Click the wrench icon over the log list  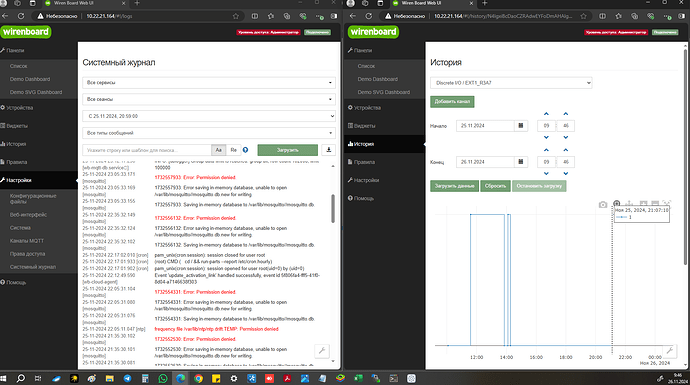[x=322, y=351]
